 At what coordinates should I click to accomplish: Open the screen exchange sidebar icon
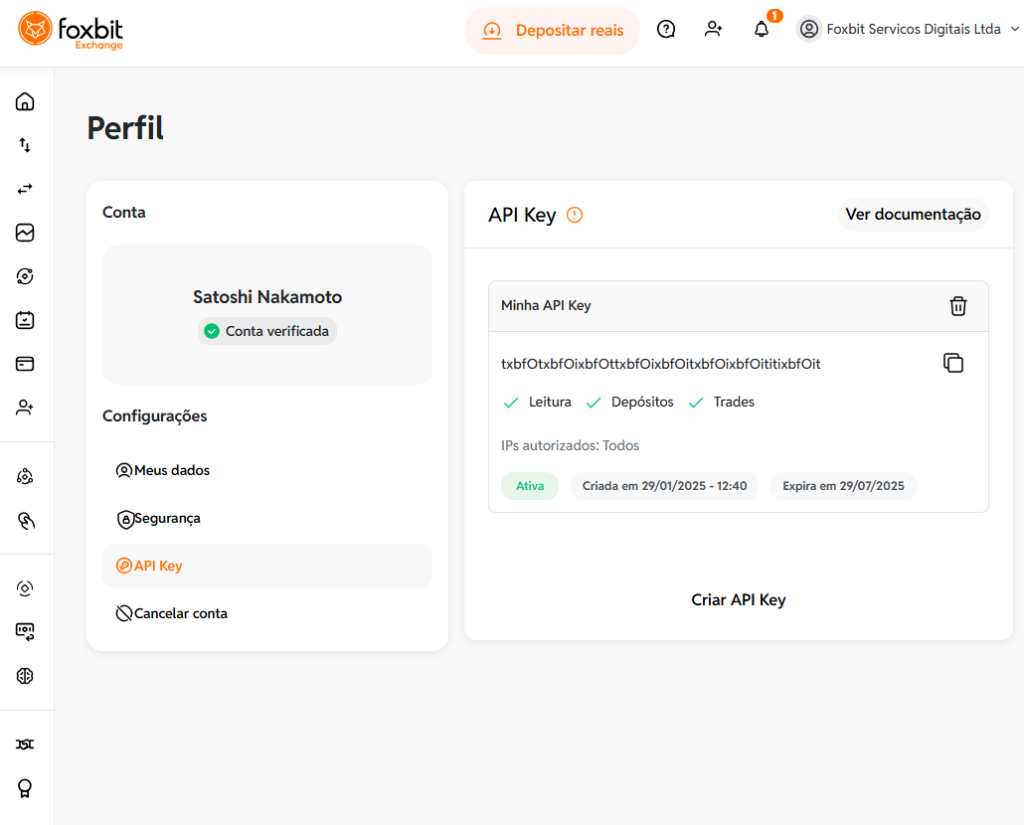click(x=25, y=632)
